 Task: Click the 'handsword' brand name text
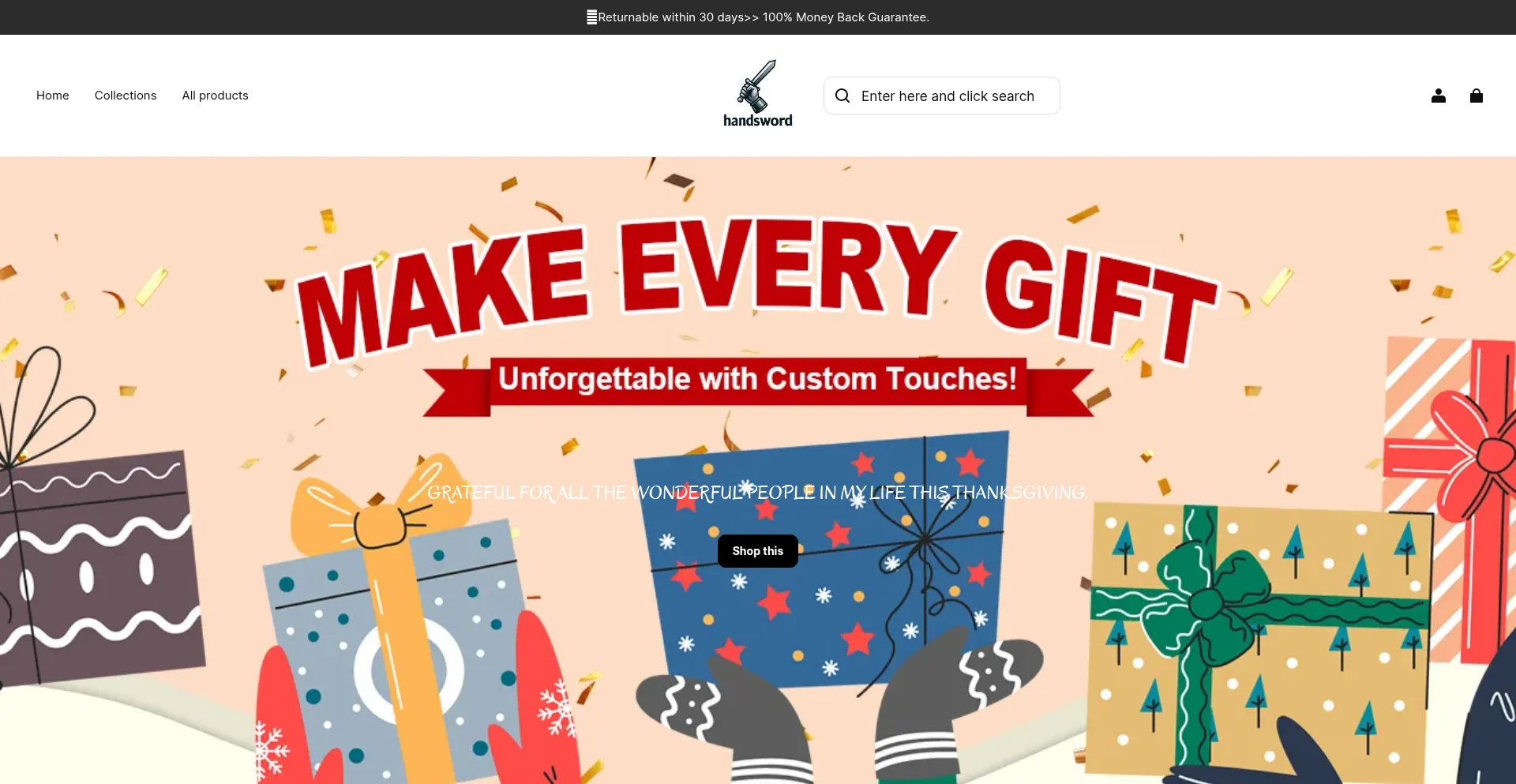click(x=758, y=121)
